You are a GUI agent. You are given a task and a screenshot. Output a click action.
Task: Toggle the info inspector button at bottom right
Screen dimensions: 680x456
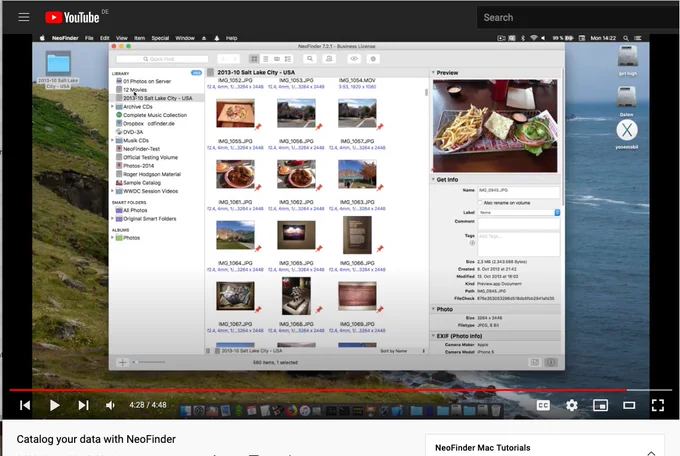click(551, 362)
